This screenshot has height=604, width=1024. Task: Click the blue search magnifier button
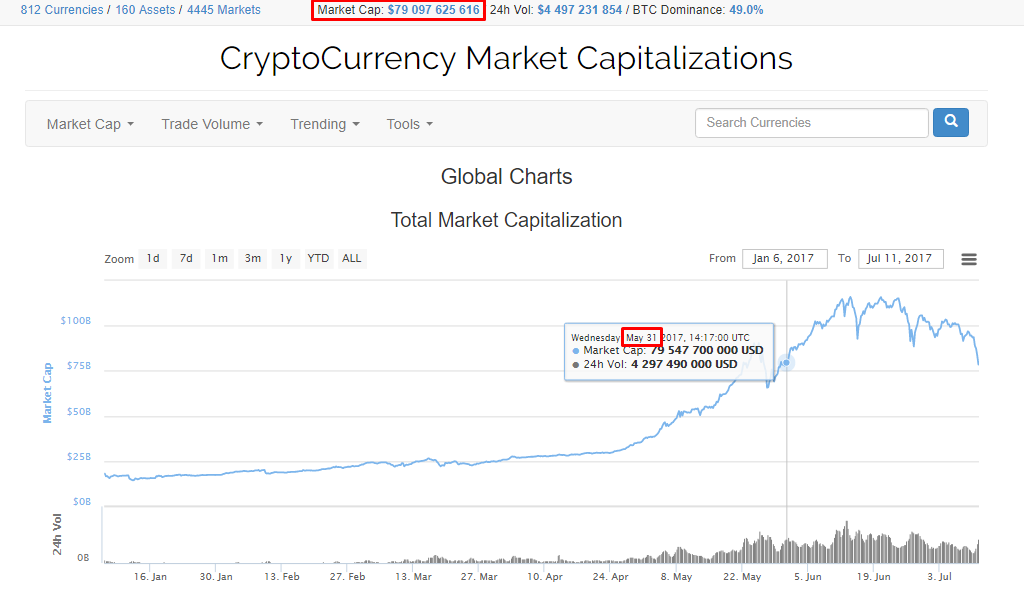coord(950,122)
